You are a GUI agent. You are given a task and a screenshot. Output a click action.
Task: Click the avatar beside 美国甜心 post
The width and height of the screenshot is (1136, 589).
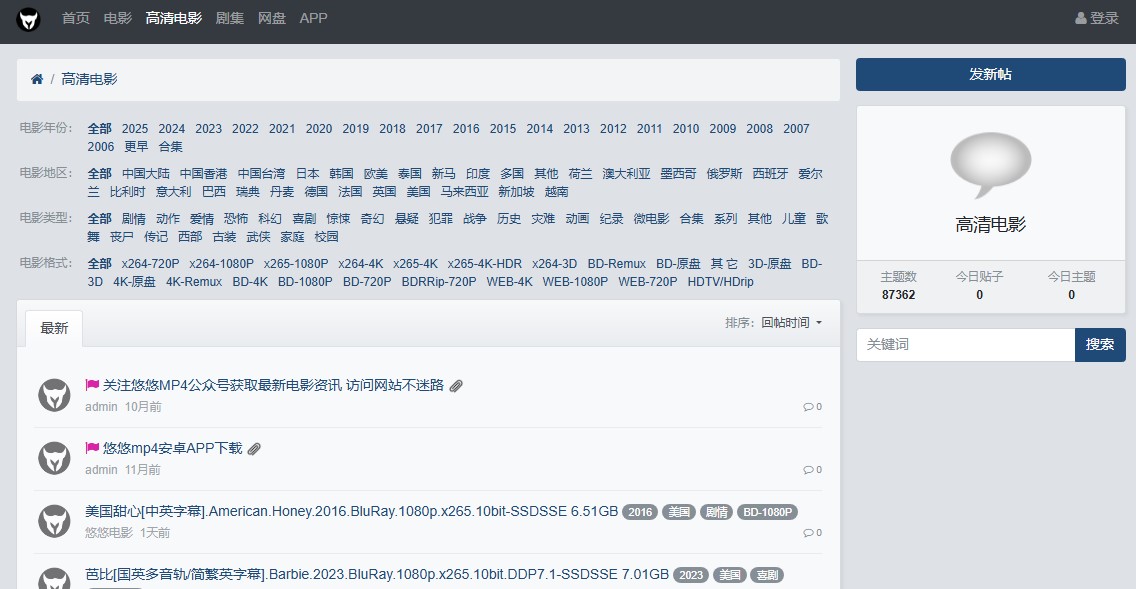pyautogui.click(x=54, y=521)
